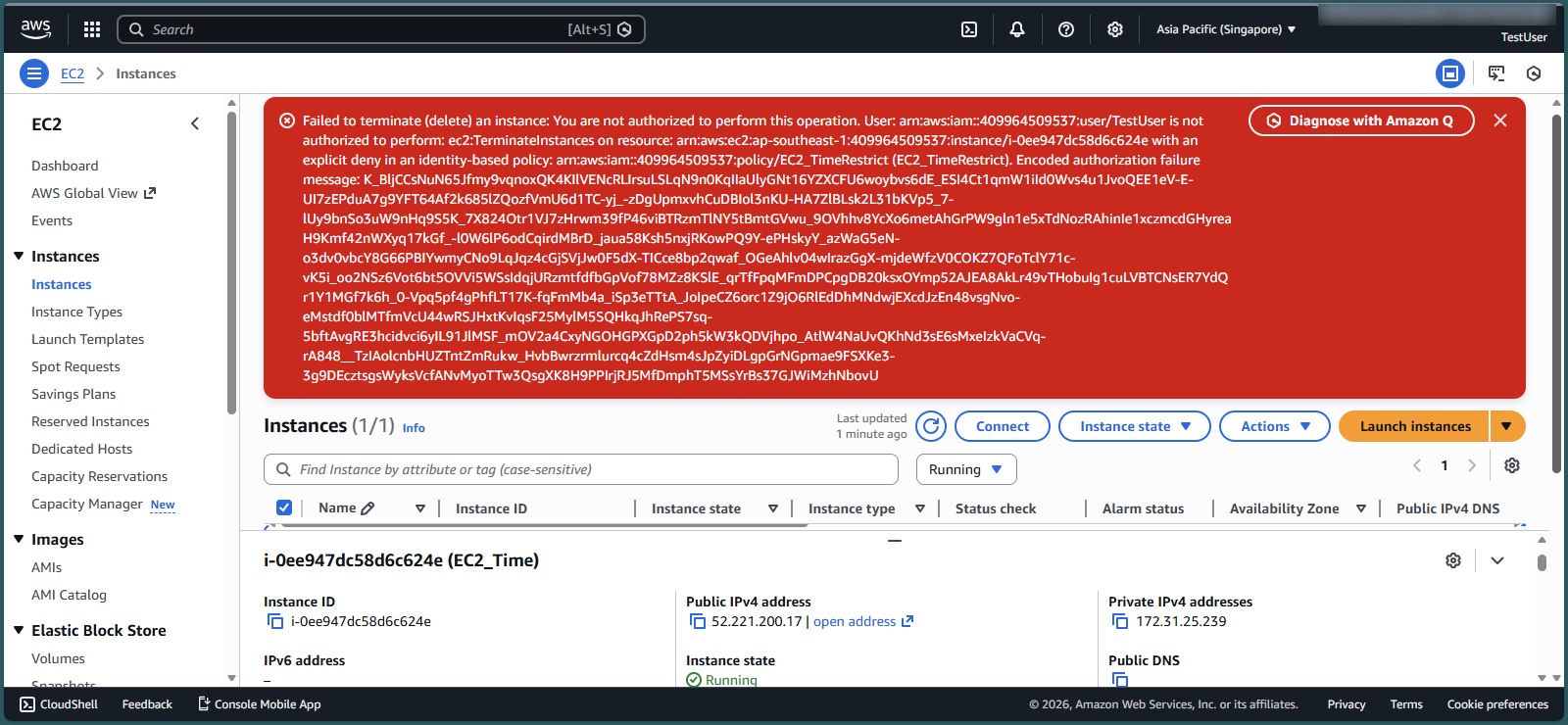Open Capacity Reservations in sidebar
1568x725 pixels.
(99, 476)
